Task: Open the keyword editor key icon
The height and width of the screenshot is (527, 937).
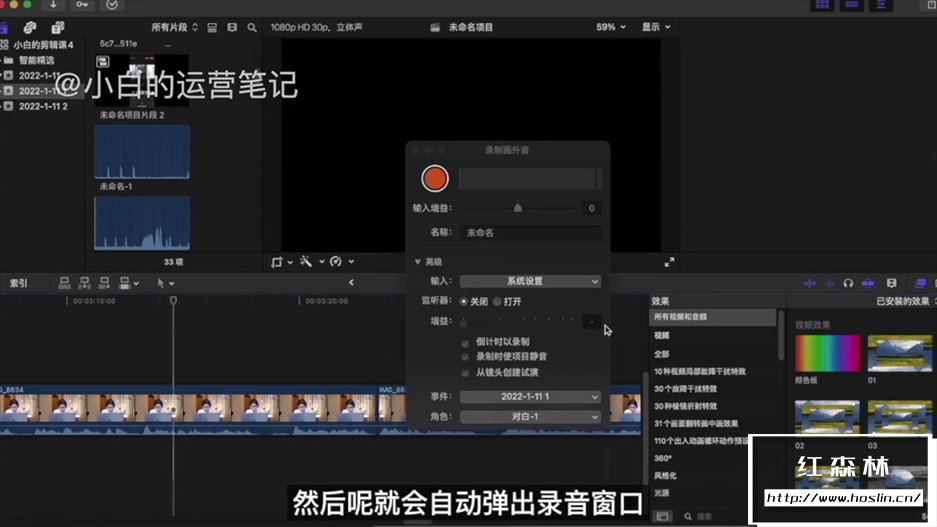Action: [x=82, y=5]
